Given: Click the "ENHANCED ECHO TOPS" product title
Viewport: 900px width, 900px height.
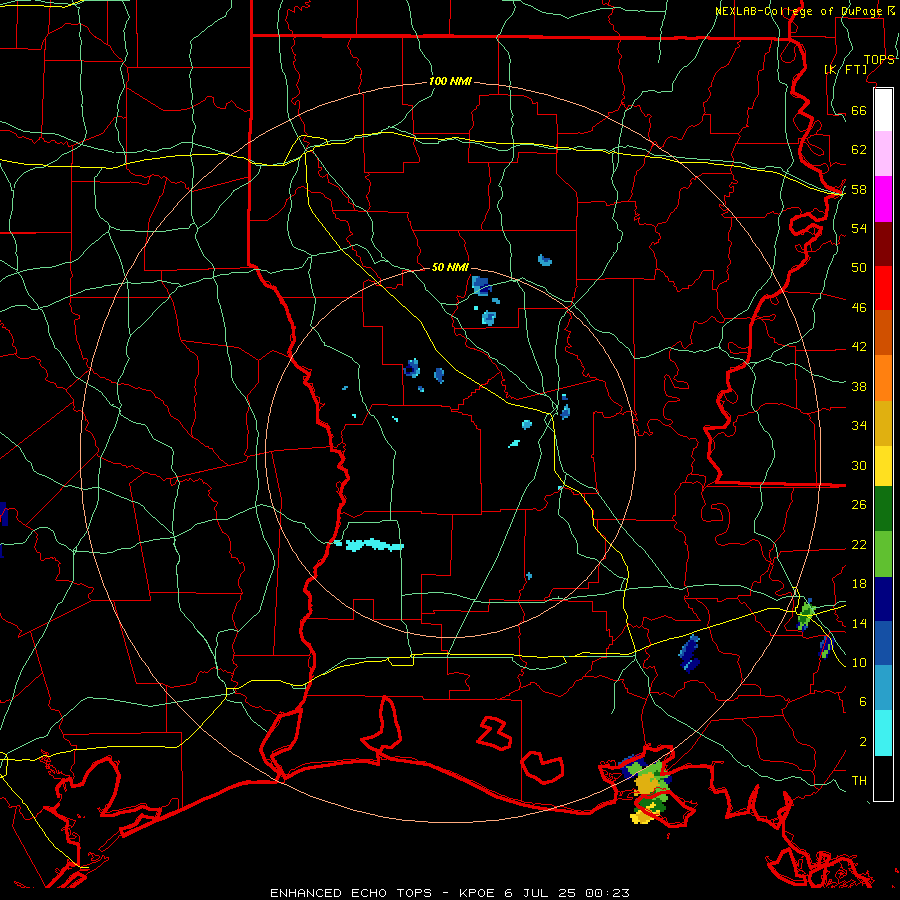Looking at the screenshot, I should click(x=351, y=893).
